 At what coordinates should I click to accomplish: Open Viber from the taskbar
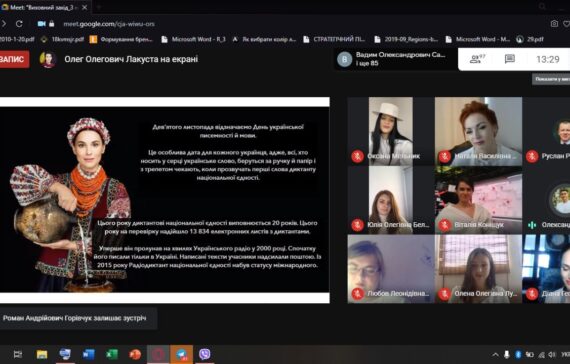pyautogui.click(x=205, y=354)
